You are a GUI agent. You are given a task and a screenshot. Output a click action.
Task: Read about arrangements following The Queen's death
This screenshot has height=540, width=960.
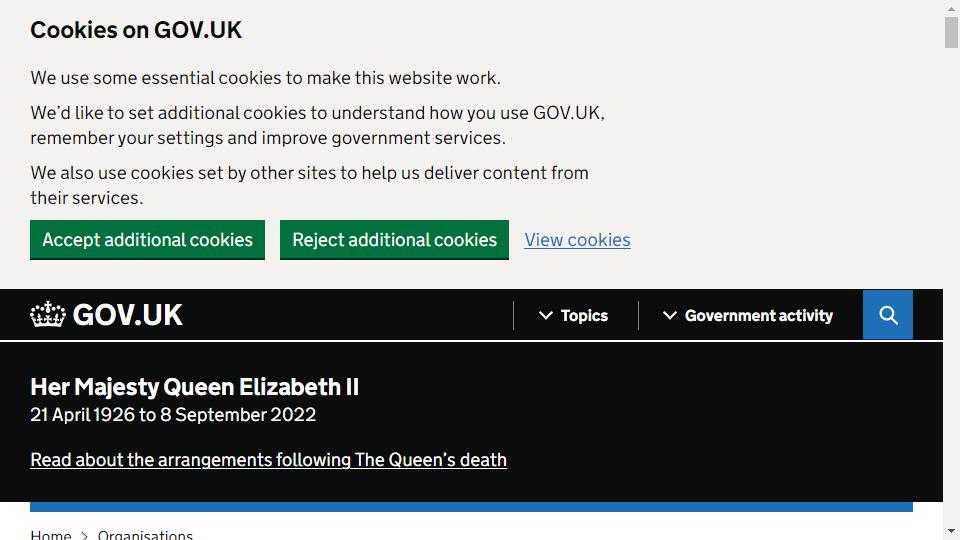tap(268, 460)
